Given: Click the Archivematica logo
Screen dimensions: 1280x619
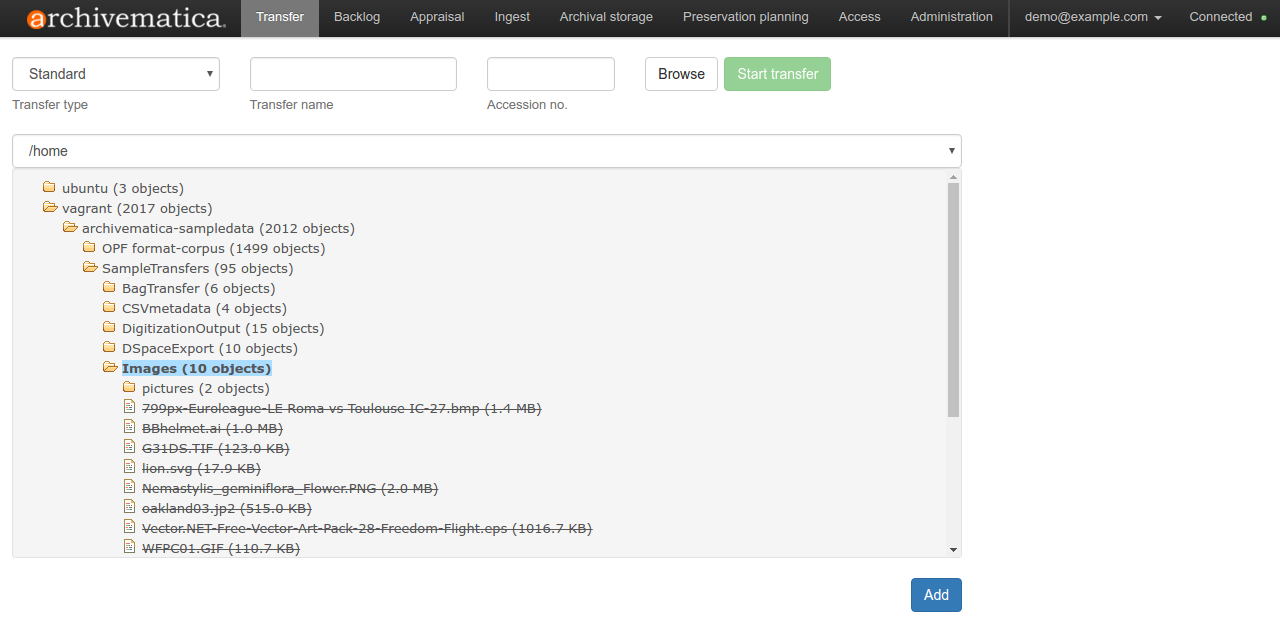Looking at the screenshot, I should click(x=125, y=18).
